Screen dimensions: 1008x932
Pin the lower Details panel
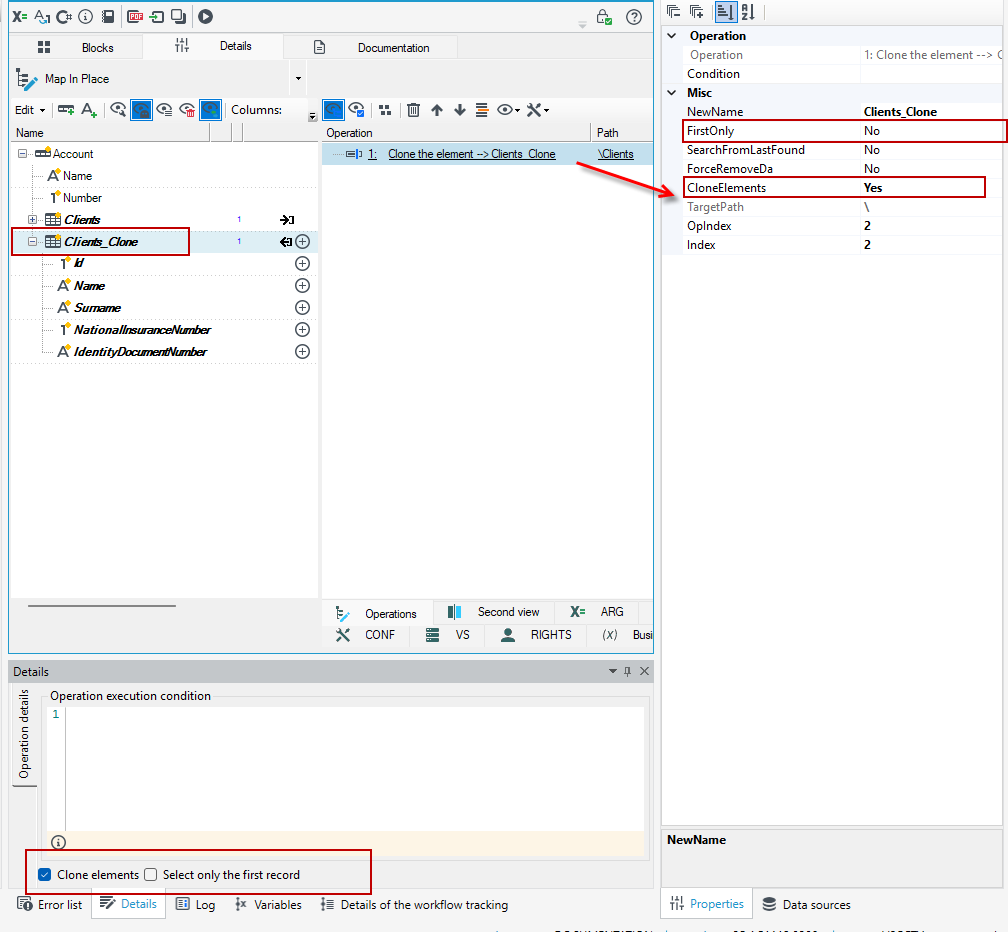point(627,672)
